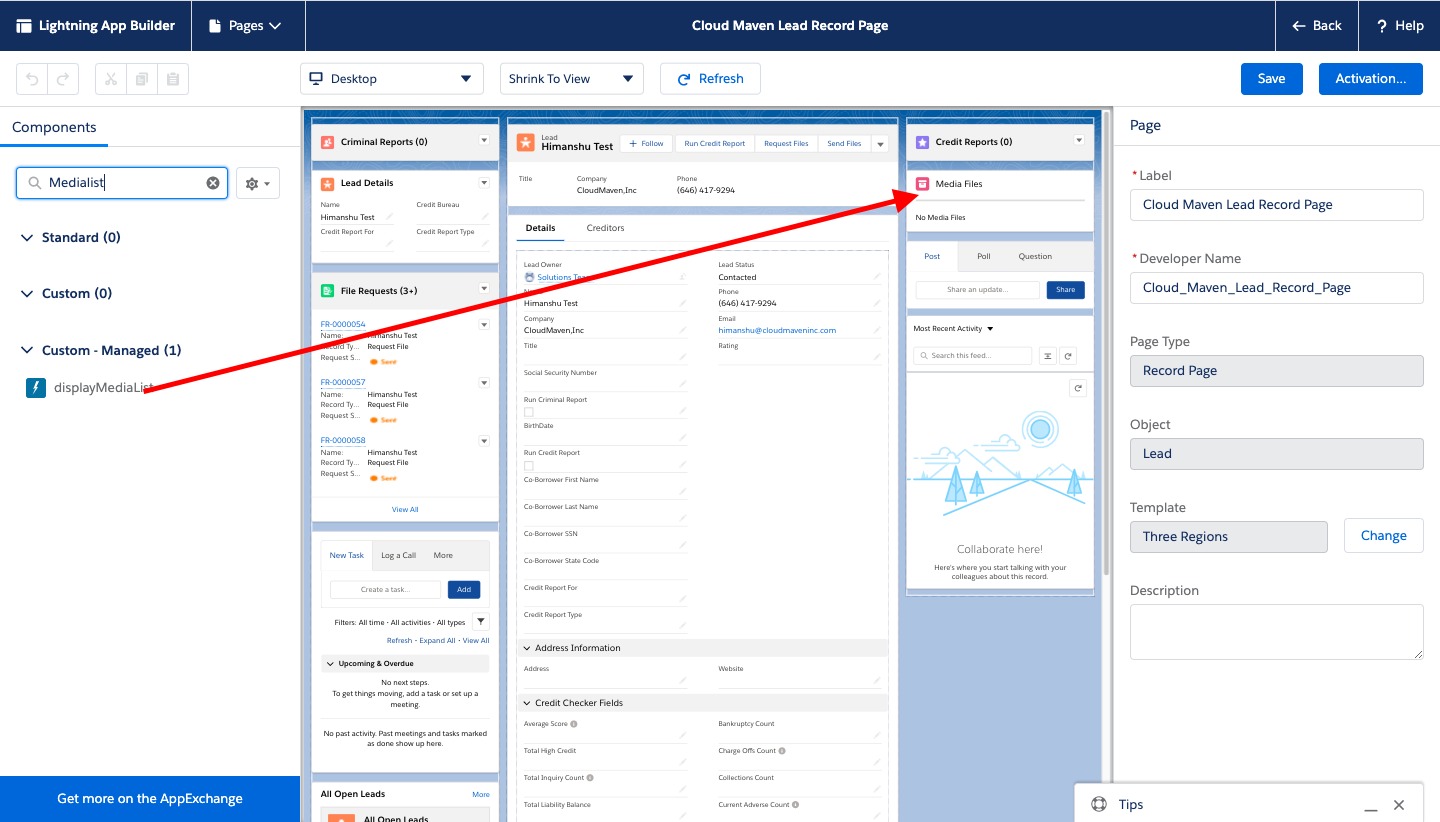Click the Refresh button in toolbar
Screen dimensions: 1440x822
710,79
